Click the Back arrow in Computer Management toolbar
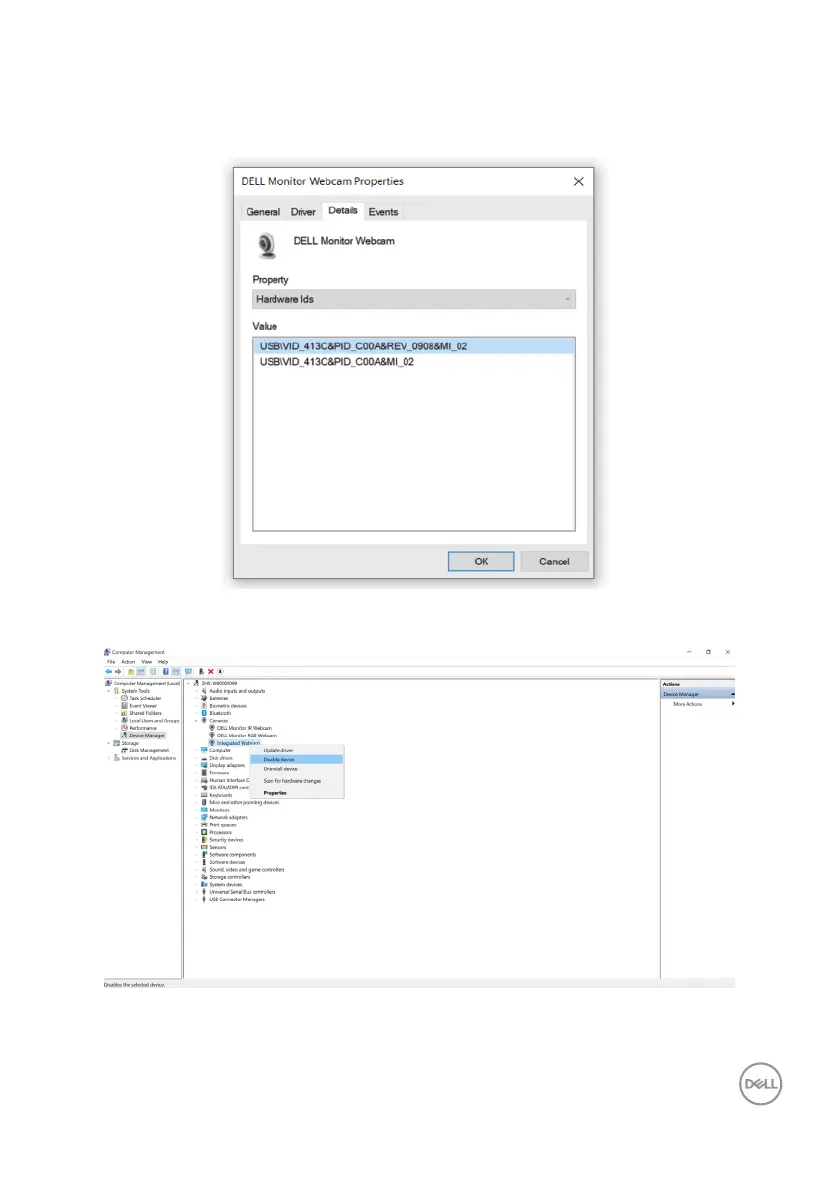This screenshot has height=1191, width=839. [x=110, y=671]
